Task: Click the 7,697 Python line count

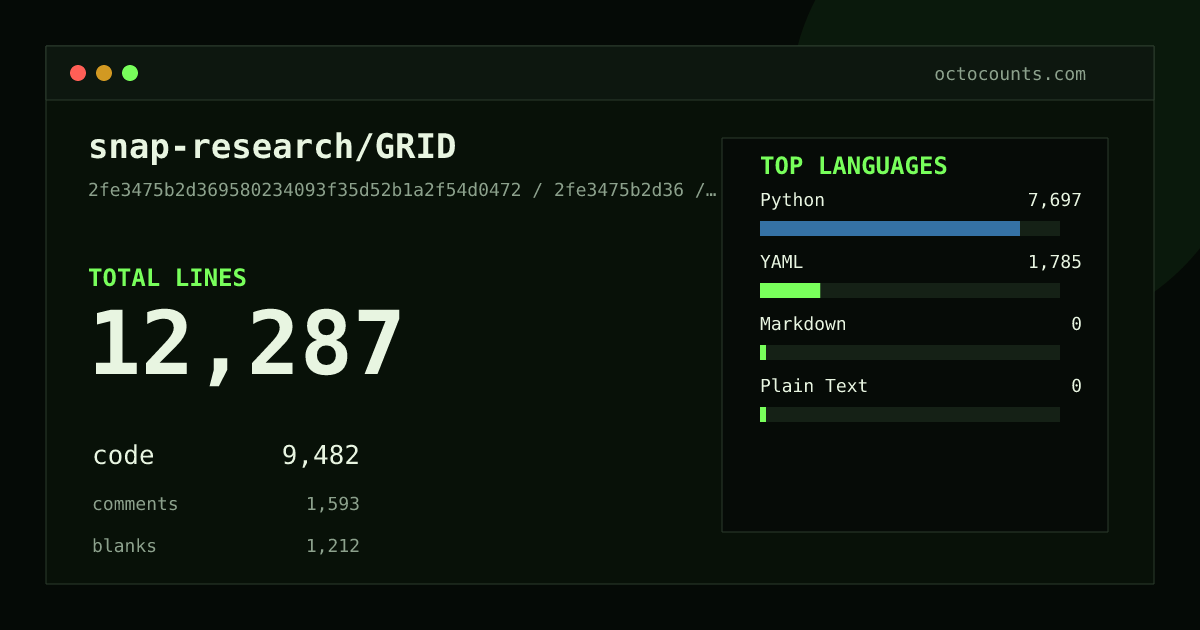Action: [1055, 200]
